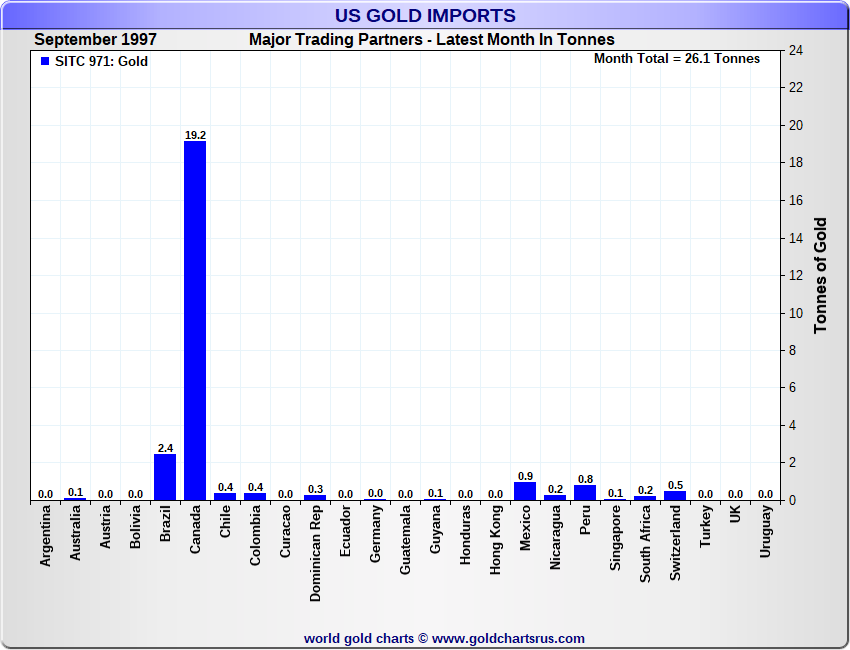Click the 24 tick on the y-axis
This screenshot has height=650, width=850.
tap(797, 50)
